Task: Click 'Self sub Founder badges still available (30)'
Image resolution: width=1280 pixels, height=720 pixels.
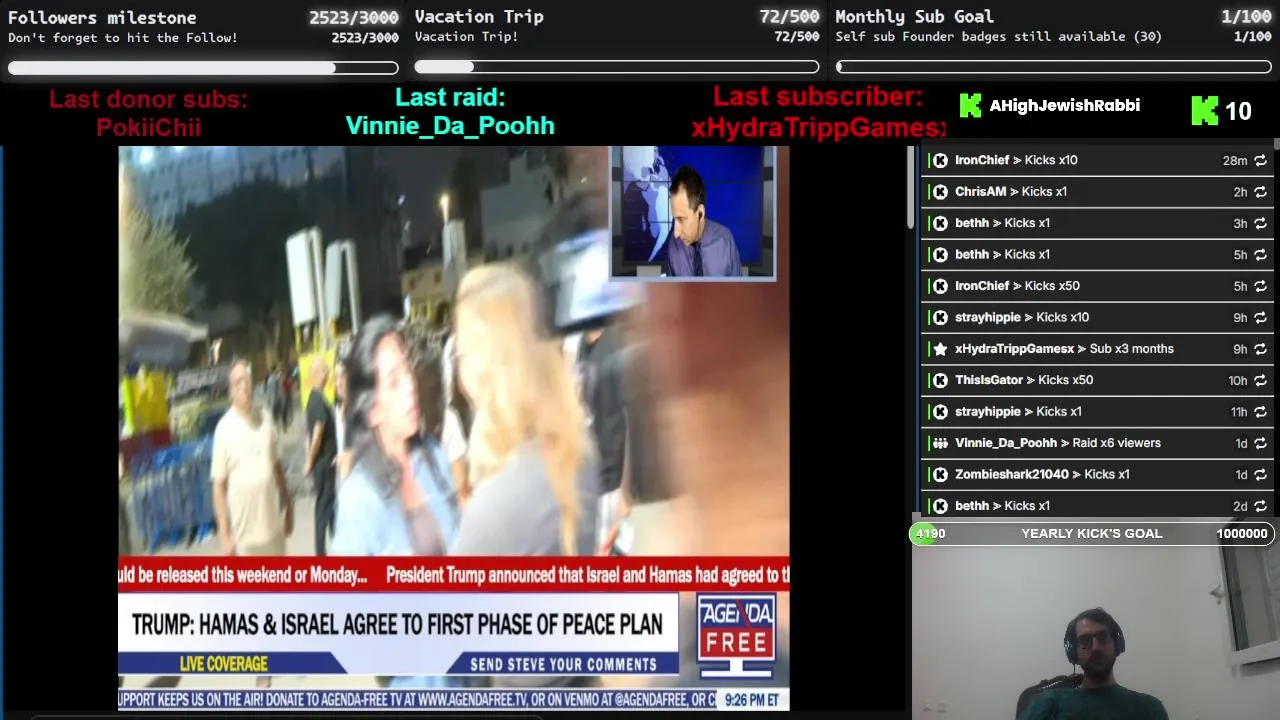Action: (998, 37)
